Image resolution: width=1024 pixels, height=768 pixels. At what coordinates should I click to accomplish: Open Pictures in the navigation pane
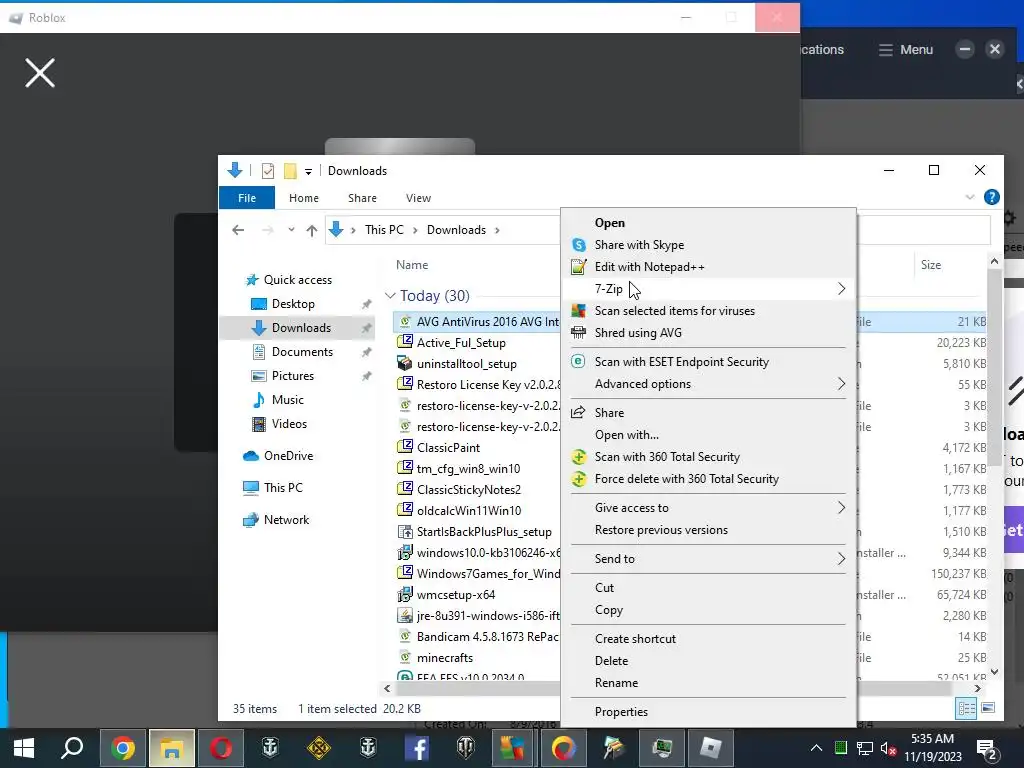click(x=293, y=376)
